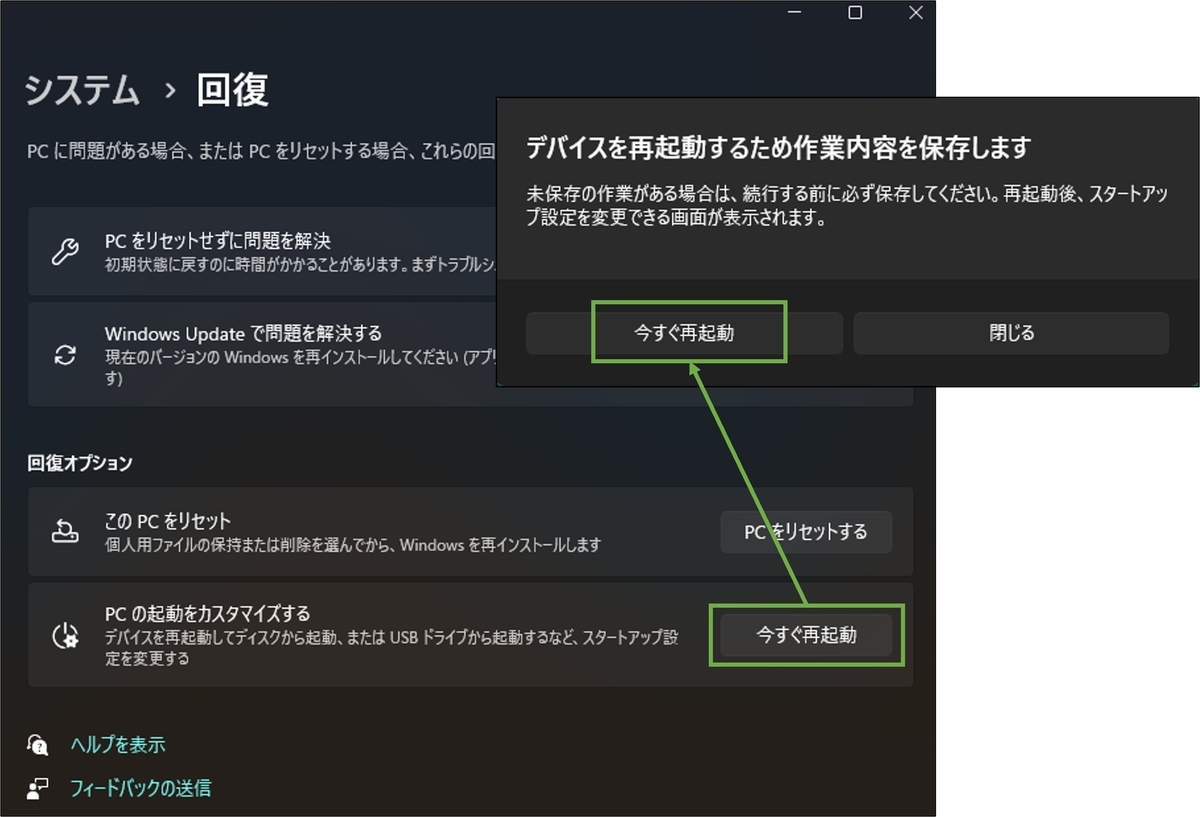Image resolution: width=1200 pixels, height=817 pixels.
Task: Click the 回復オプション section heading
Action: pos(80,463)
